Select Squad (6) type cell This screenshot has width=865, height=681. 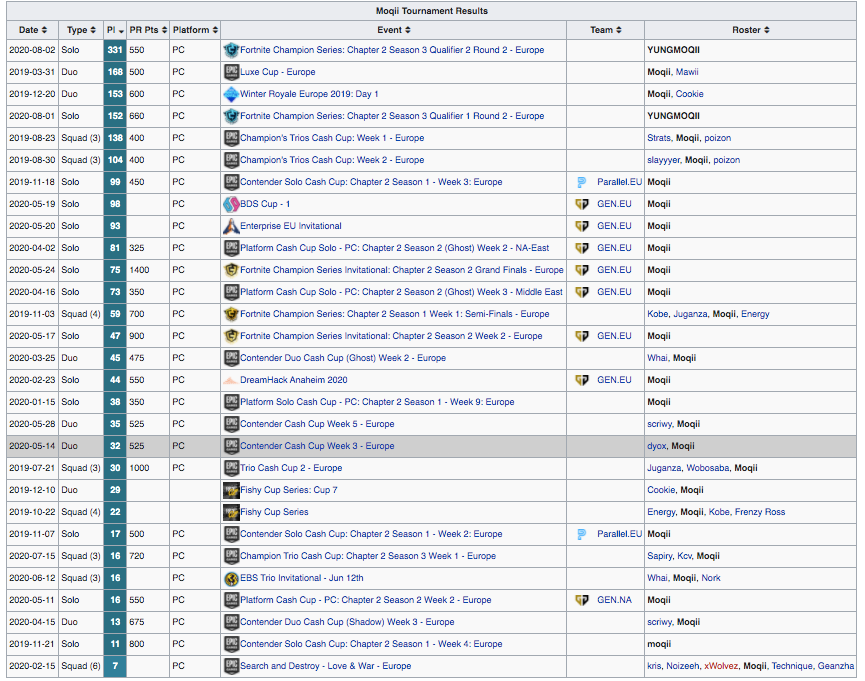click(x=81, y=666)
